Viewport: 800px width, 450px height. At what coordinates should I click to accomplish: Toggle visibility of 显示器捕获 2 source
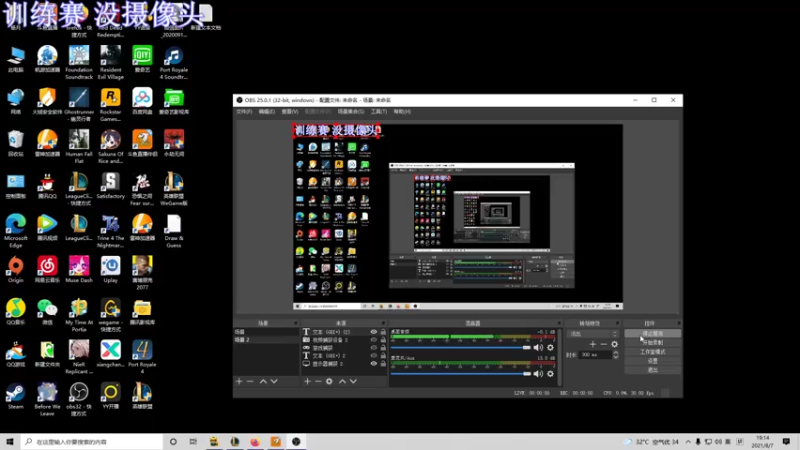pos(373,364)
